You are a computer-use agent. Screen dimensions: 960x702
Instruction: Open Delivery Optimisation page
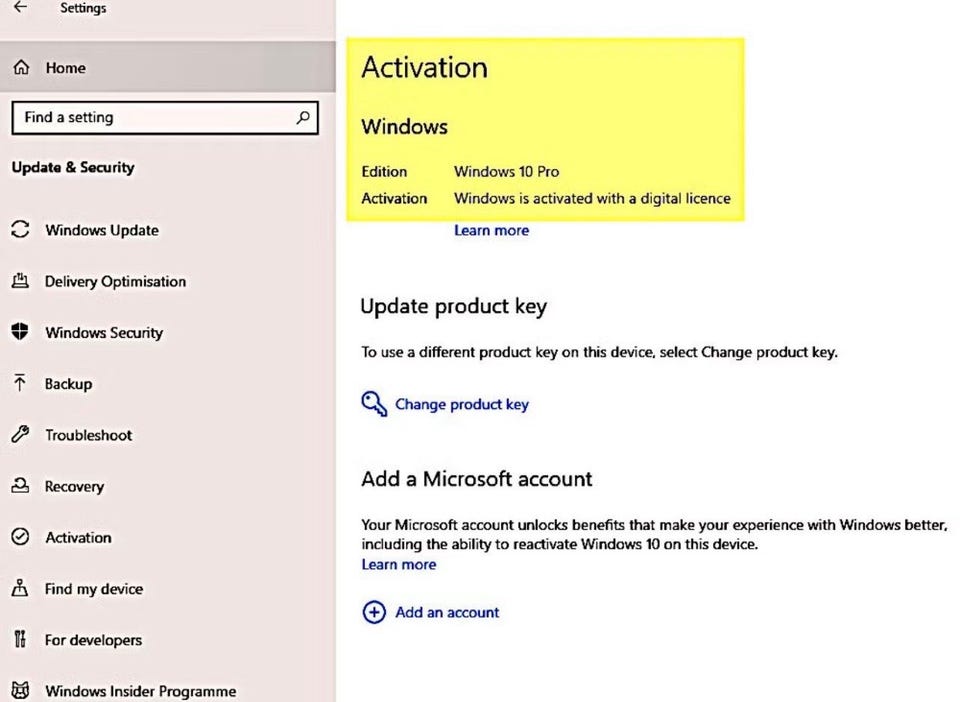(115, 282)
